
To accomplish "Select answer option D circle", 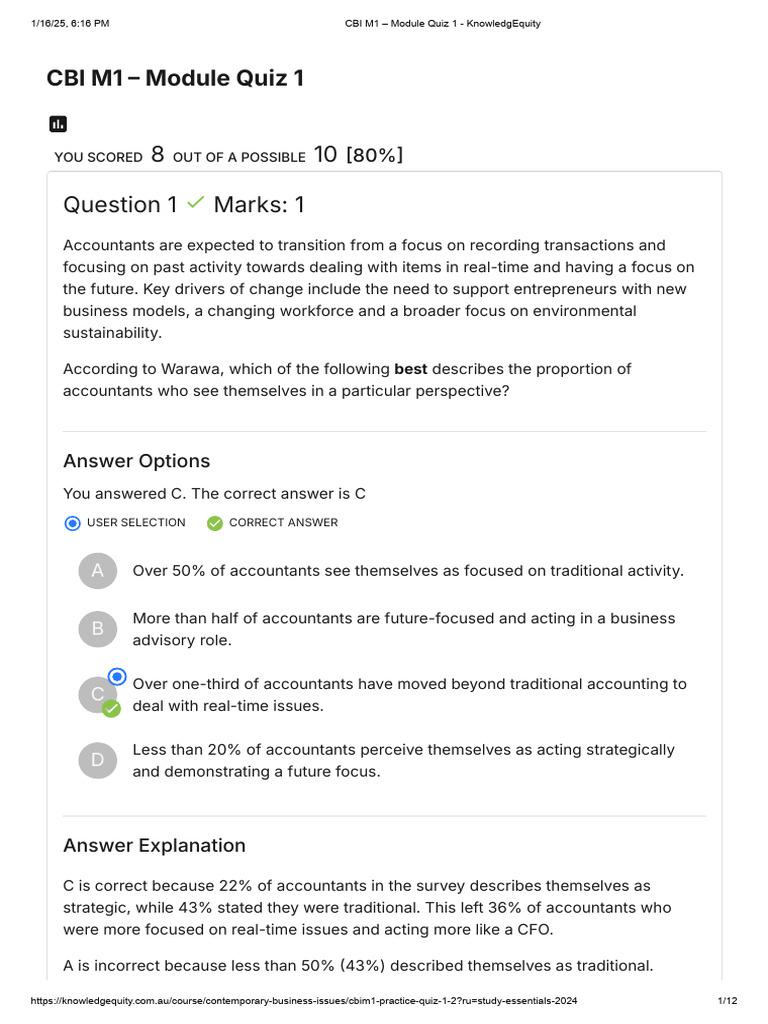I will point(97,760).
